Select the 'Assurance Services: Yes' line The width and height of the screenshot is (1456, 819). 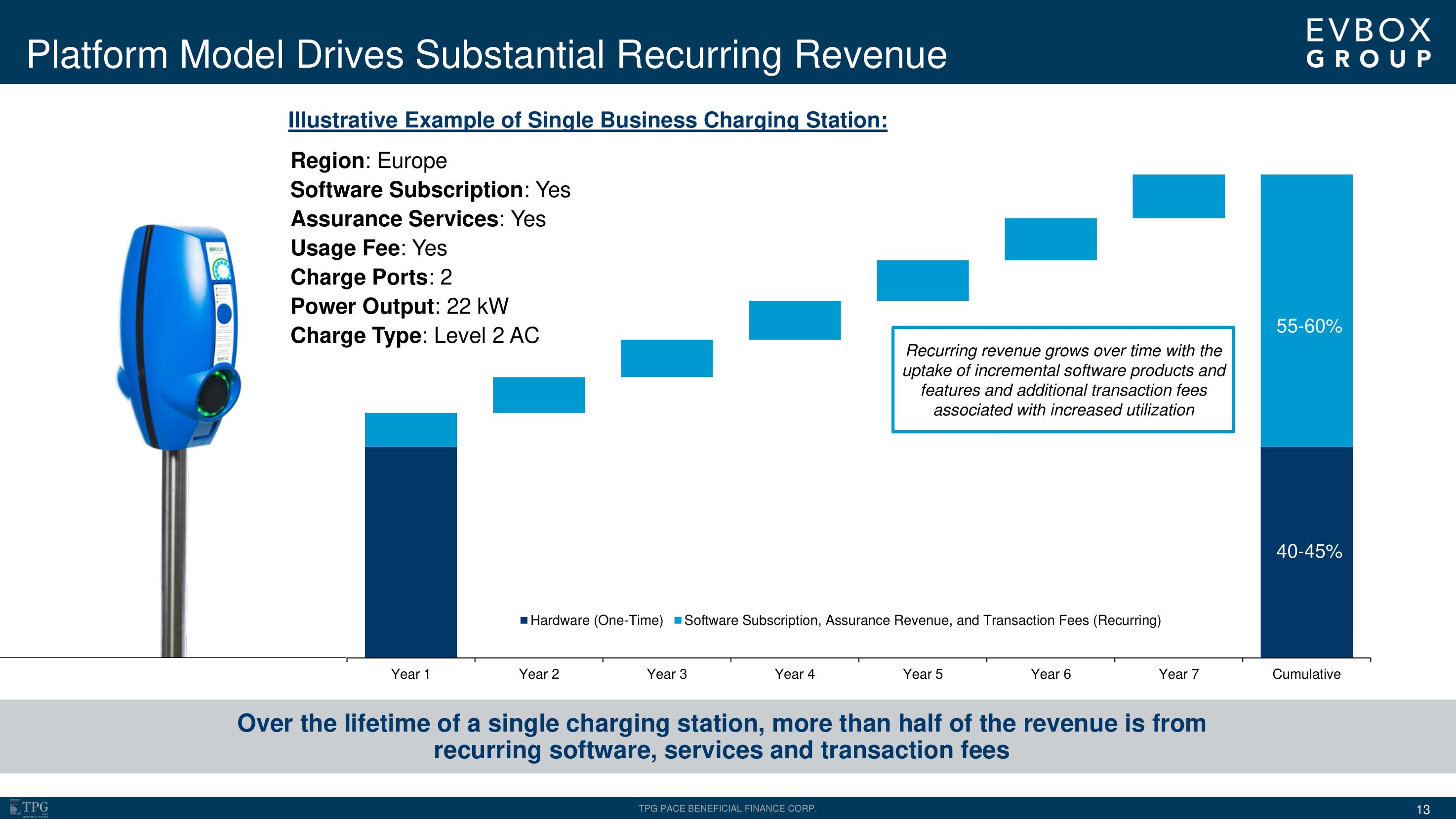tap(418, 219)
